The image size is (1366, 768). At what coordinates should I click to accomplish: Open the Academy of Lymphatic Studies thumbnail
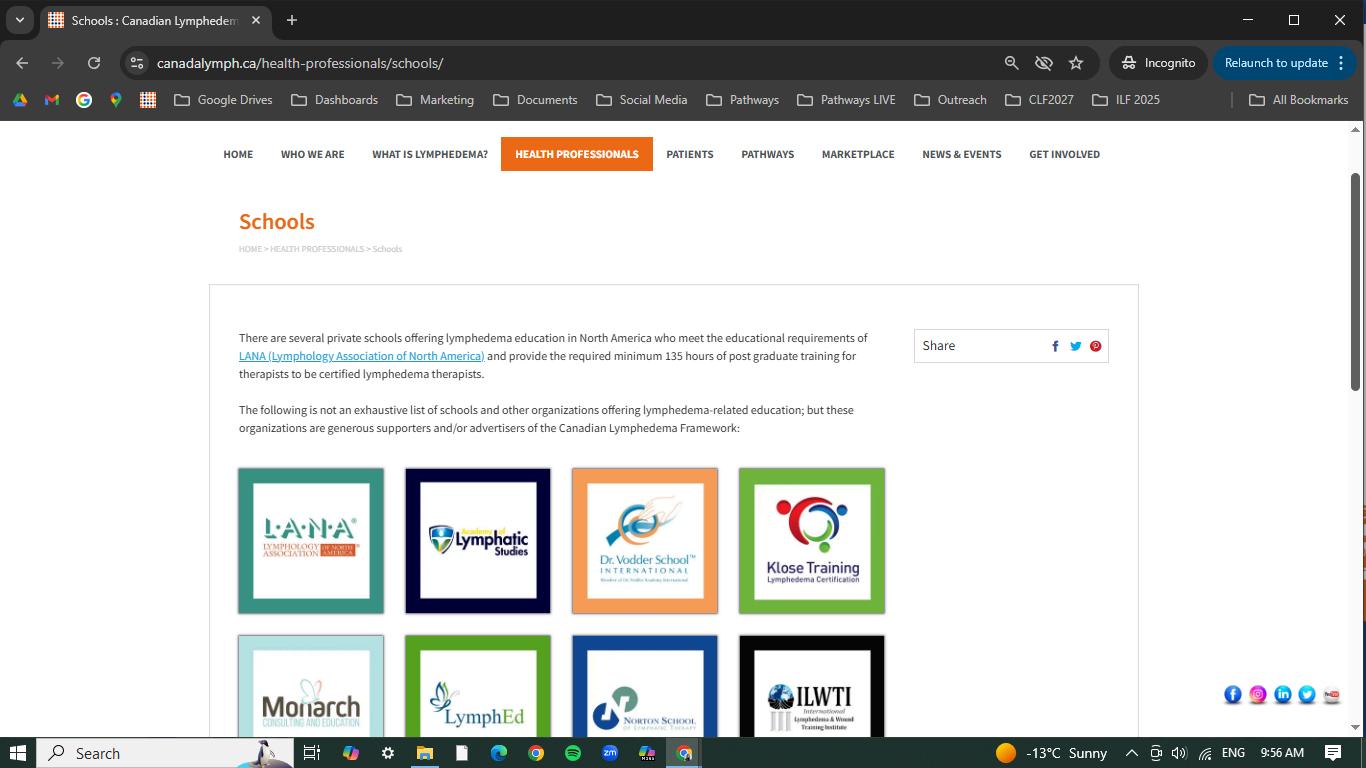pos(478,541)
